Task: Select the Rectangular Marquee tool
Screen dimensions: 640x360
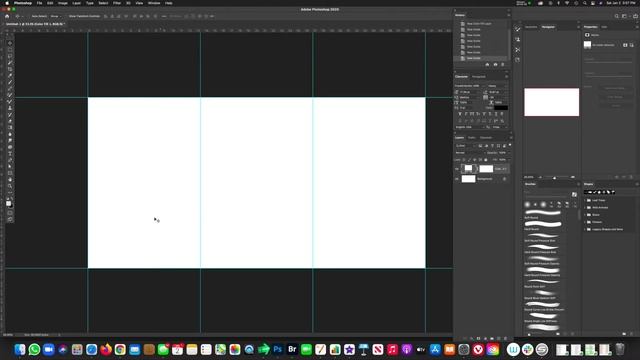Action: click(10, 49)
